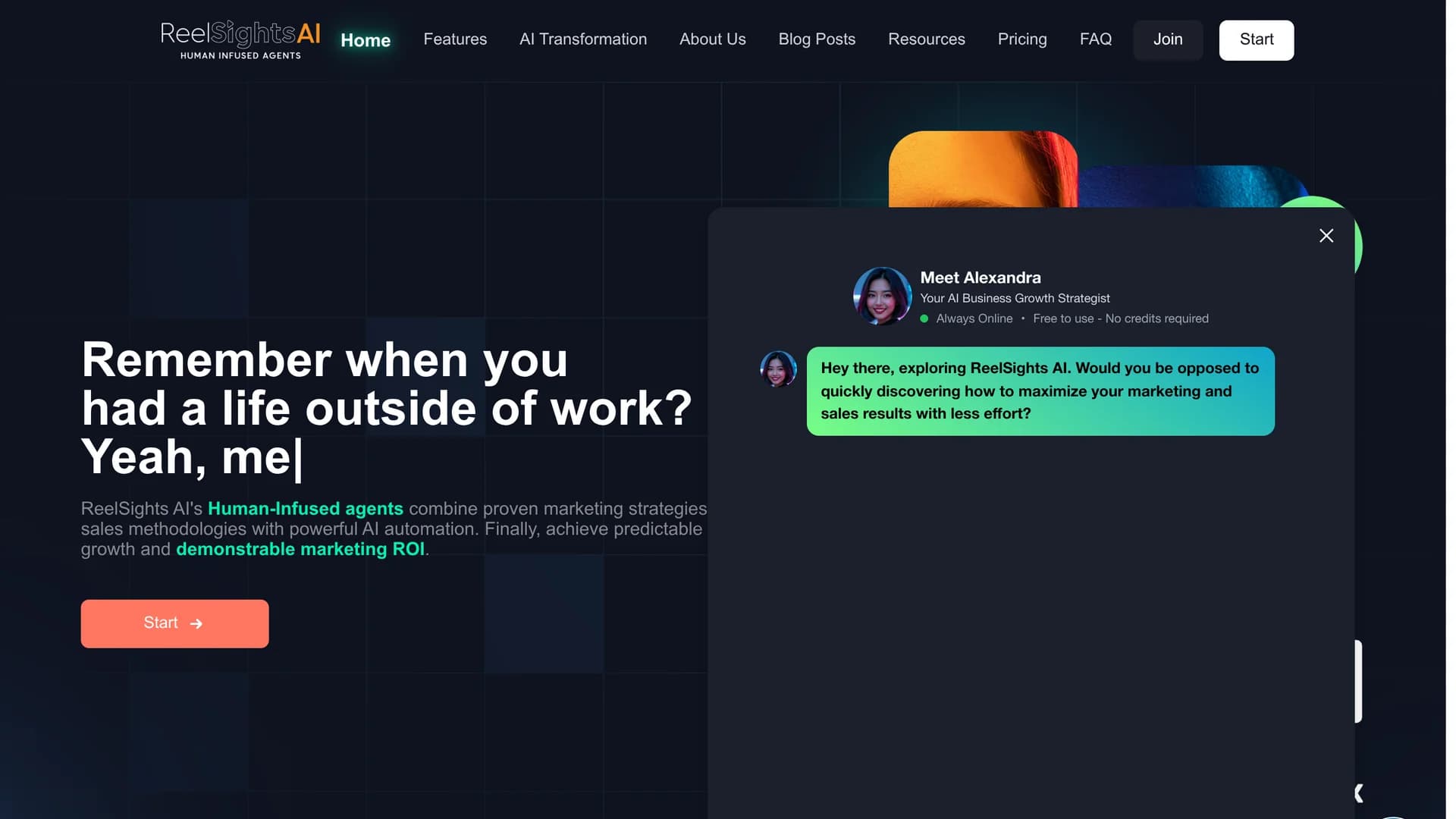1456x819 pixels.
Task: Click the small avatar beside chat message
Action: [x=778, y=369]
